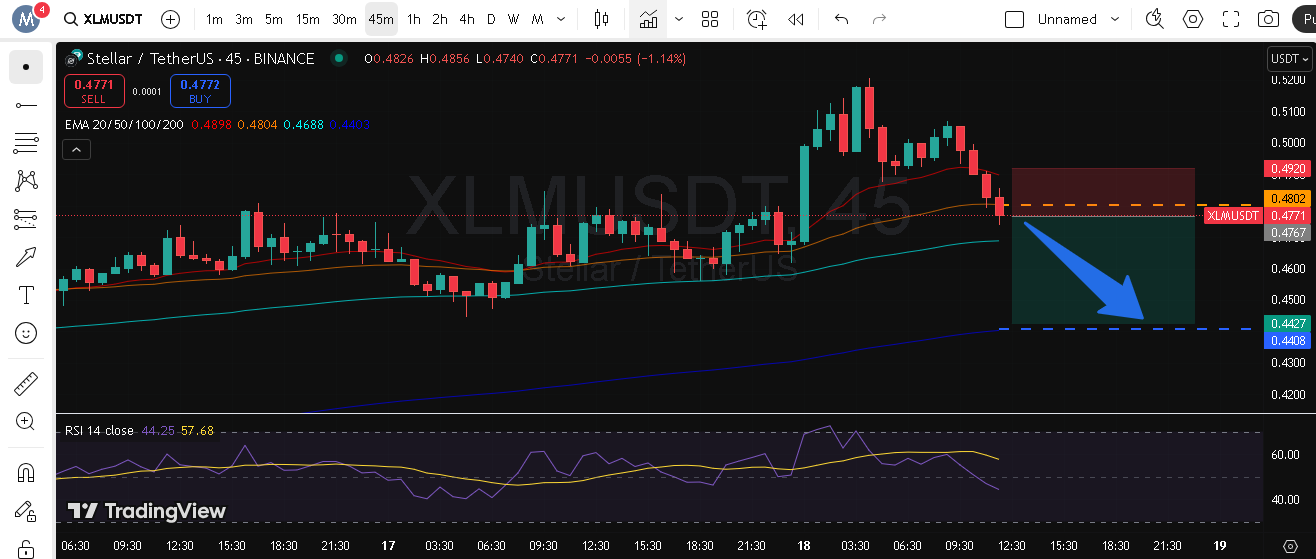This screenshot has height=559, width=1316.
Task: Click the layout square icon beside Unnamed
Action: click(1014, 19)
